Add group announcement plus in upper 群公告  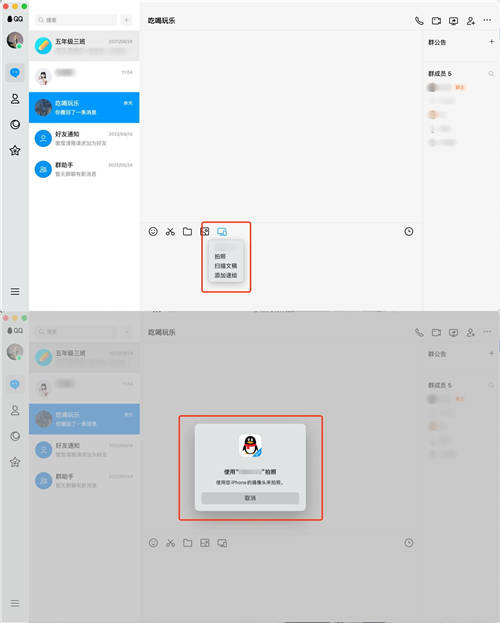point(492,42)
